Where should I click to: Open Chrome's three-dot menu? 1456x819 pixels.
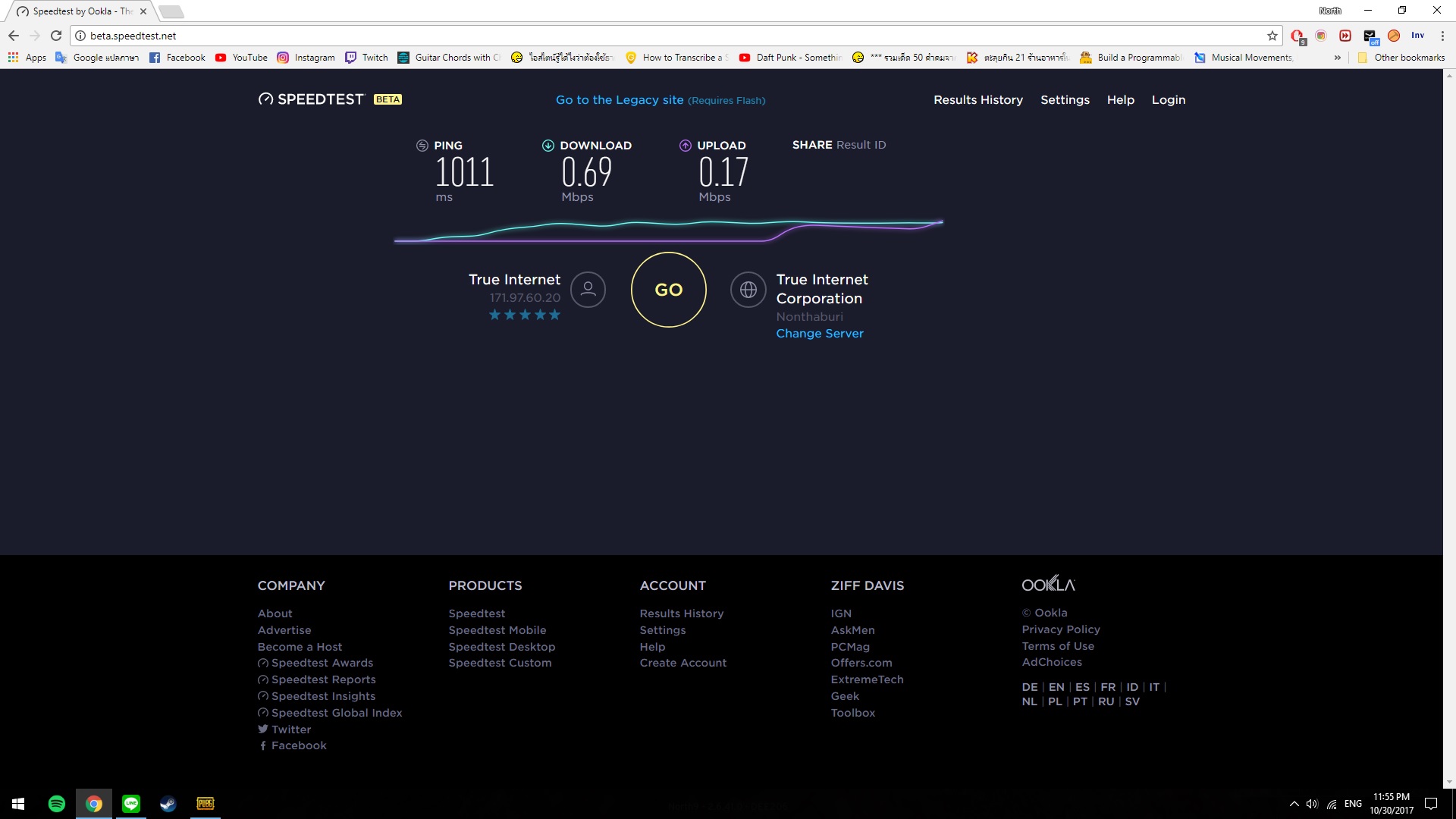(x=1442, y=36)
